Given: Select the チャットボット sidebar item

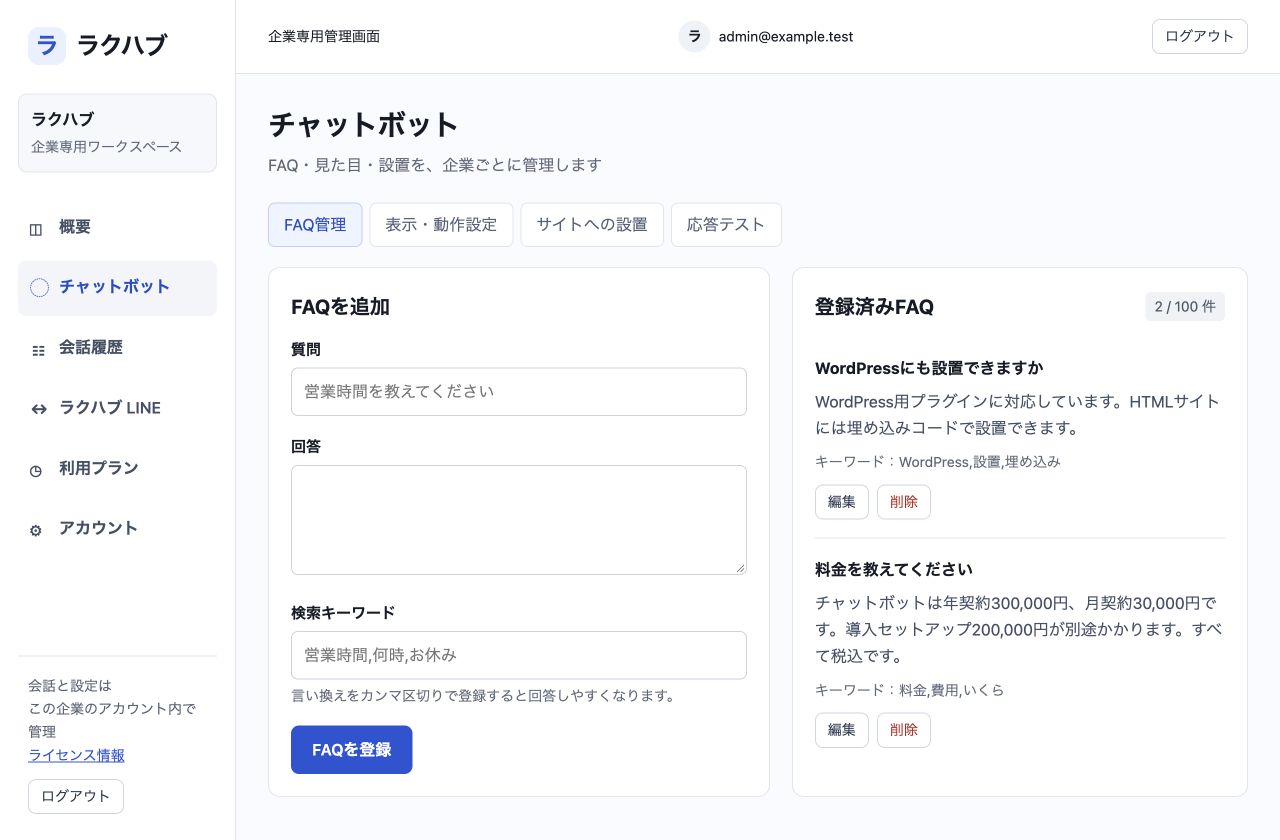Looking at the screenshot, I should 117,288.
